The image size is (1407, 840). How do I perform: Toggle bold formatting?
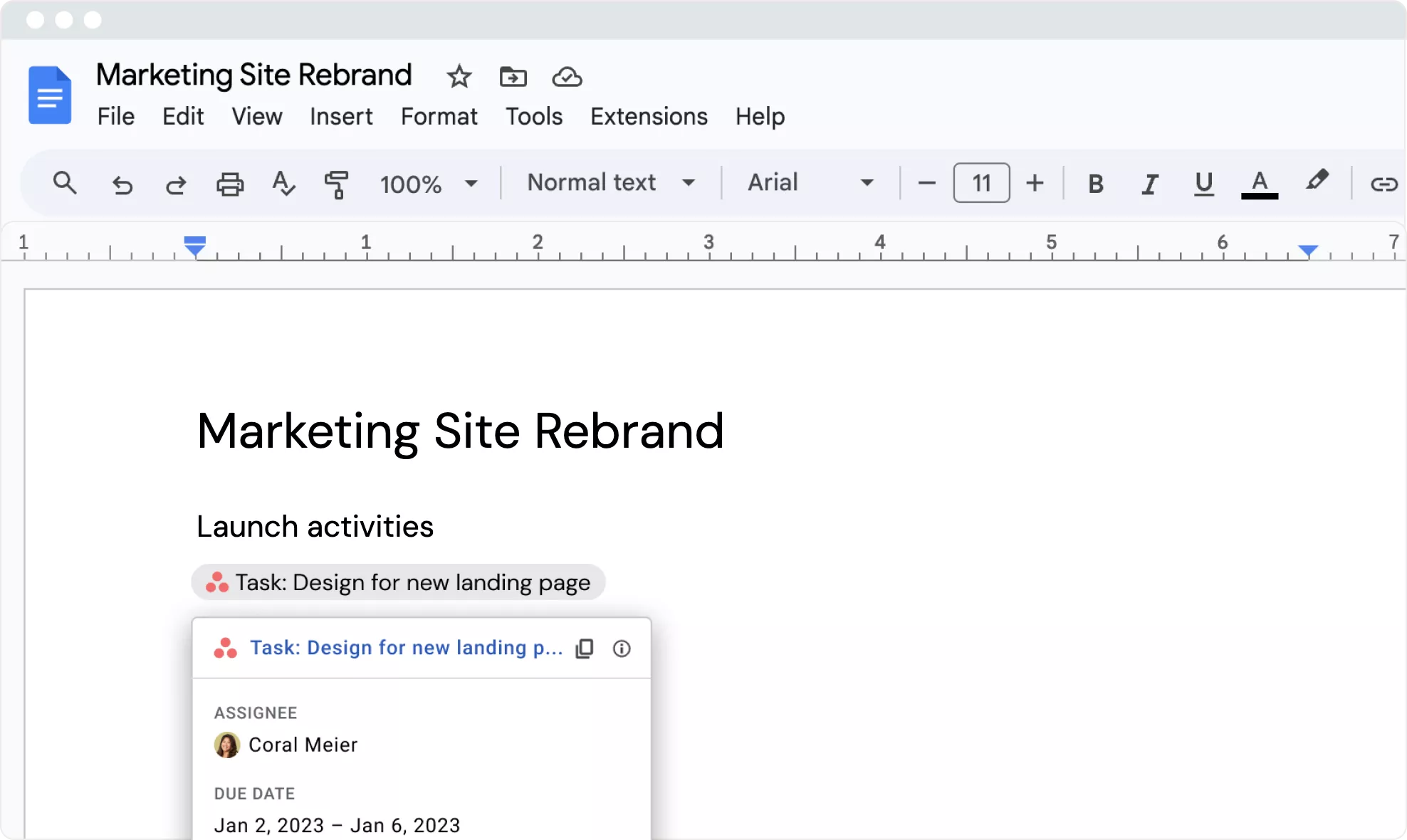coord(1096,184)
